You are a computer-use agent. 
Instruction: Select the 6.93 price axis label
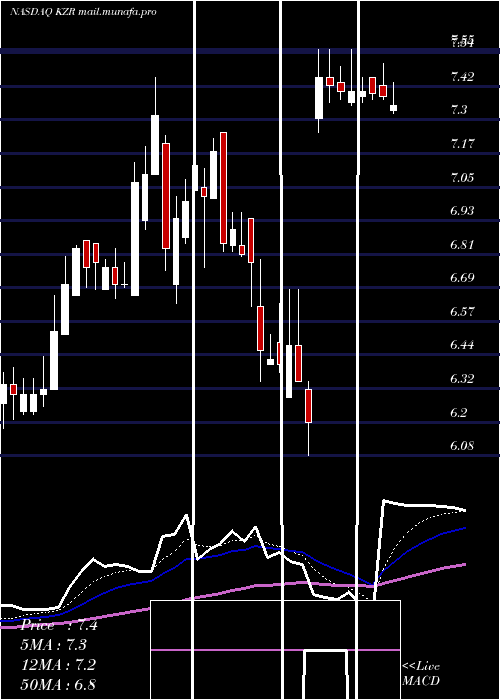click(462, 211)
